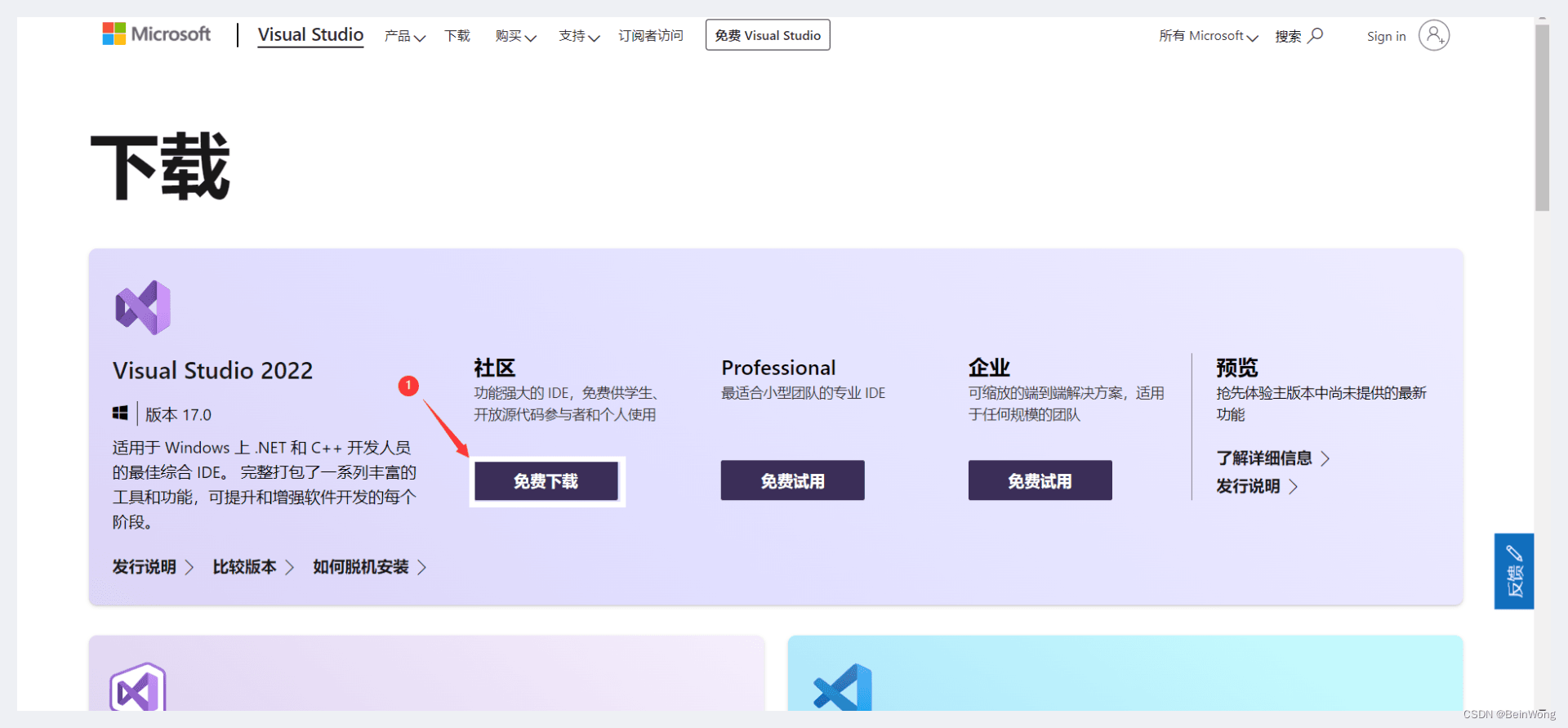
Task: Expand the 支持 dropdown menu
Action: pos(579,36)
